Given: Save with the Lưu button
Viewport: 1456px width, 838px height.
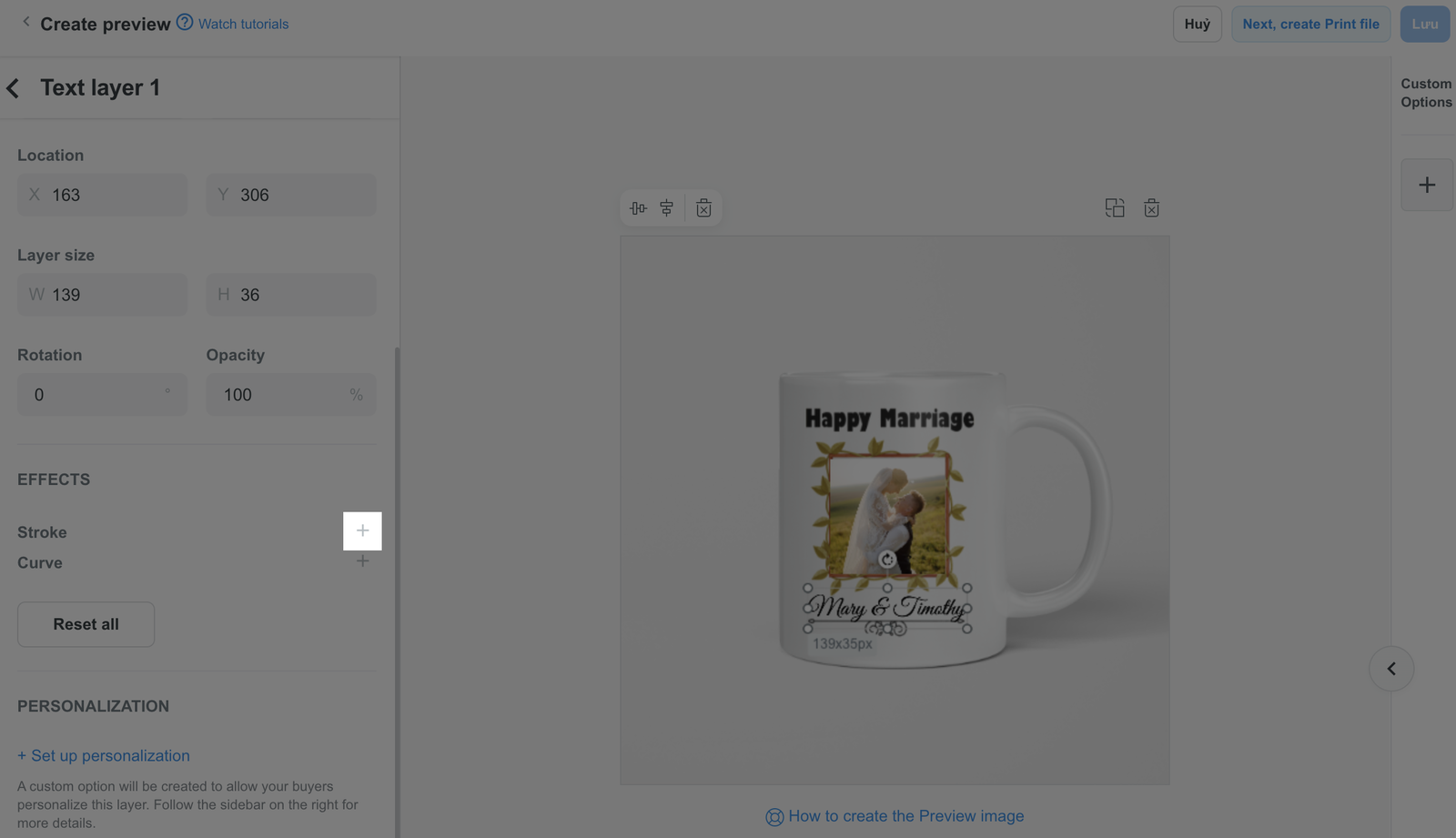Looking at the screenshot, I should tap(1425, 24).
